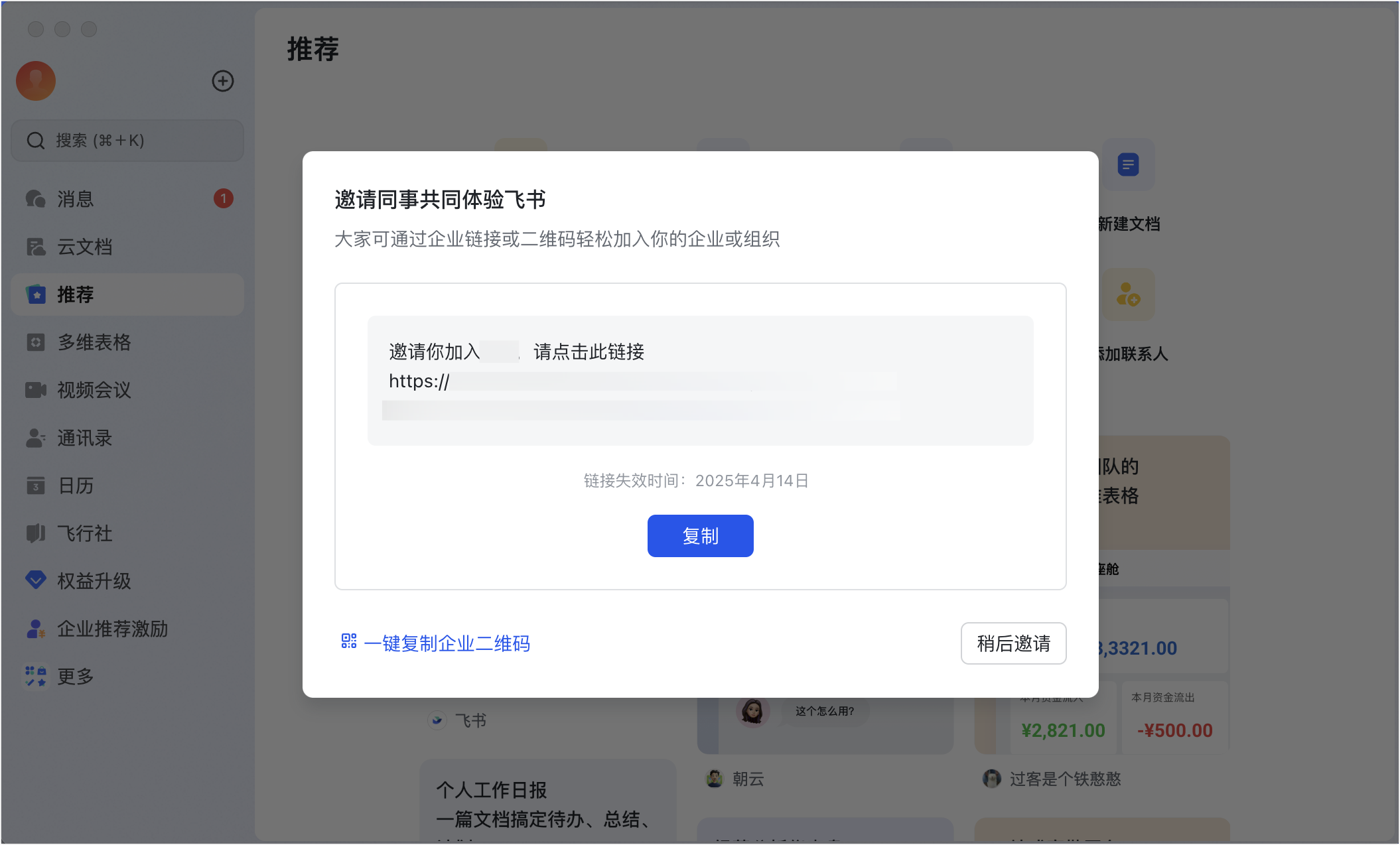Click the 稍后邀请 button

click(x=1013, y=643)
